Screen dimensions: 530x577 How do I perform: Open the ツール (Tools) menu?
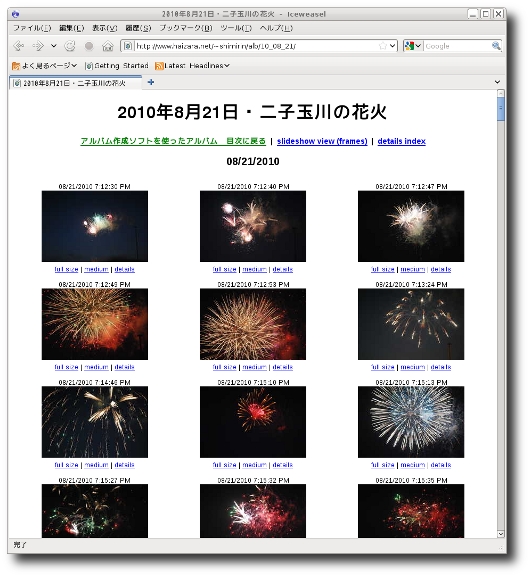point(236,28)
